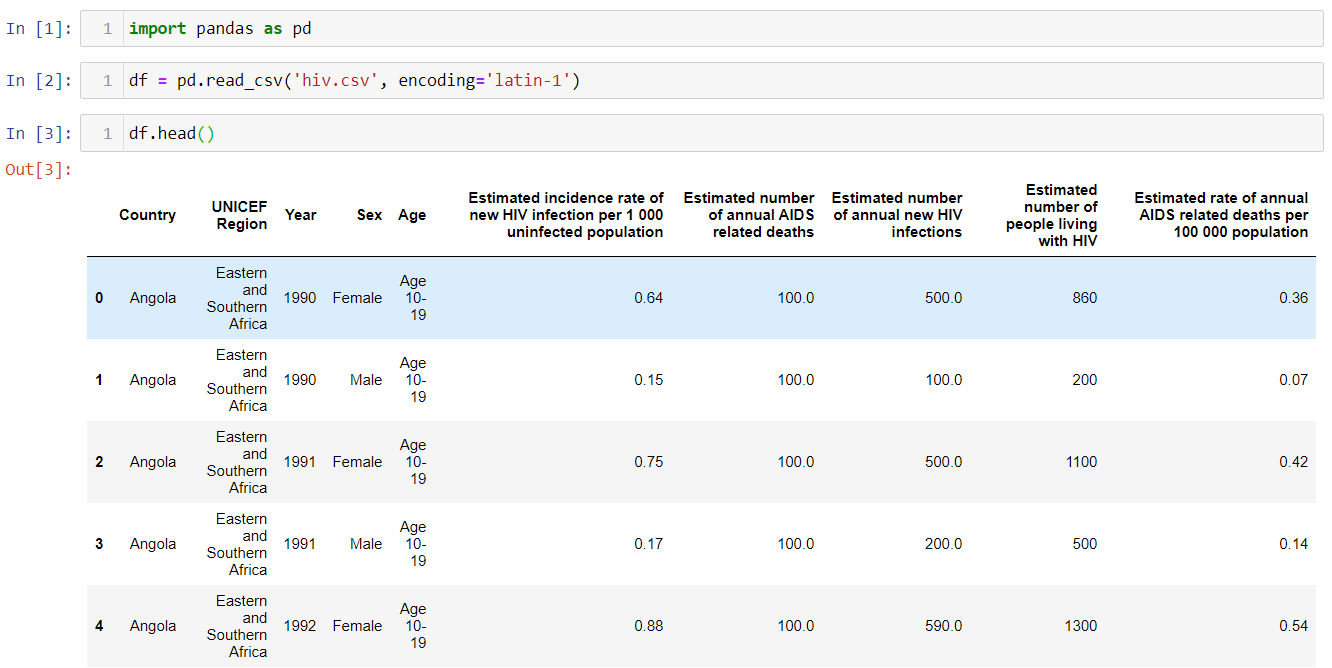Click Male in row 3
This screenshot has height=668, width=1332.
point(366,544)
